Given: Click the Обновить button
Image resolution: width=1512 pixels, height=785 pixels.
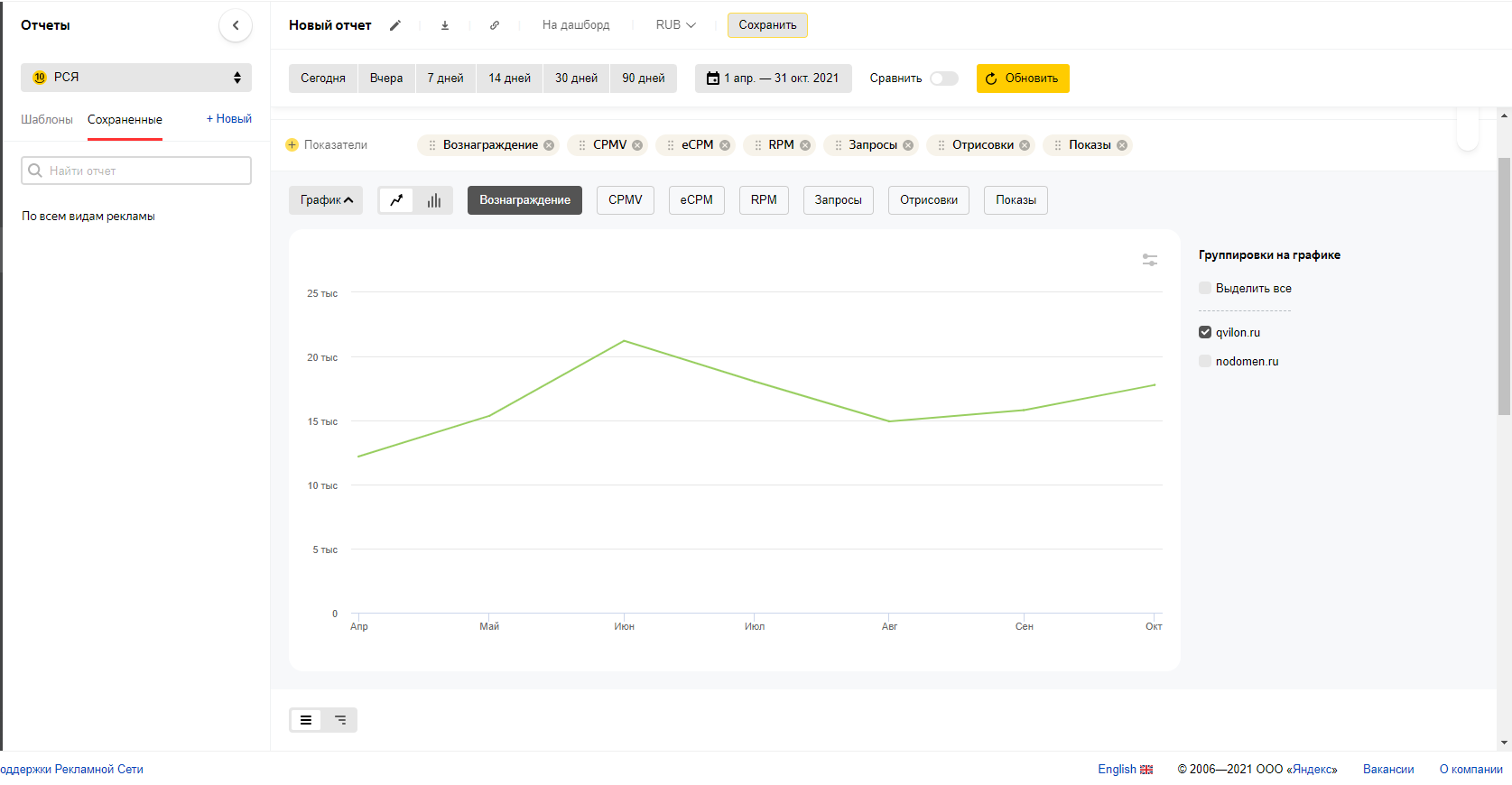Looking at the screenshot, I should pyautogui.click(x=1023, y=78).
